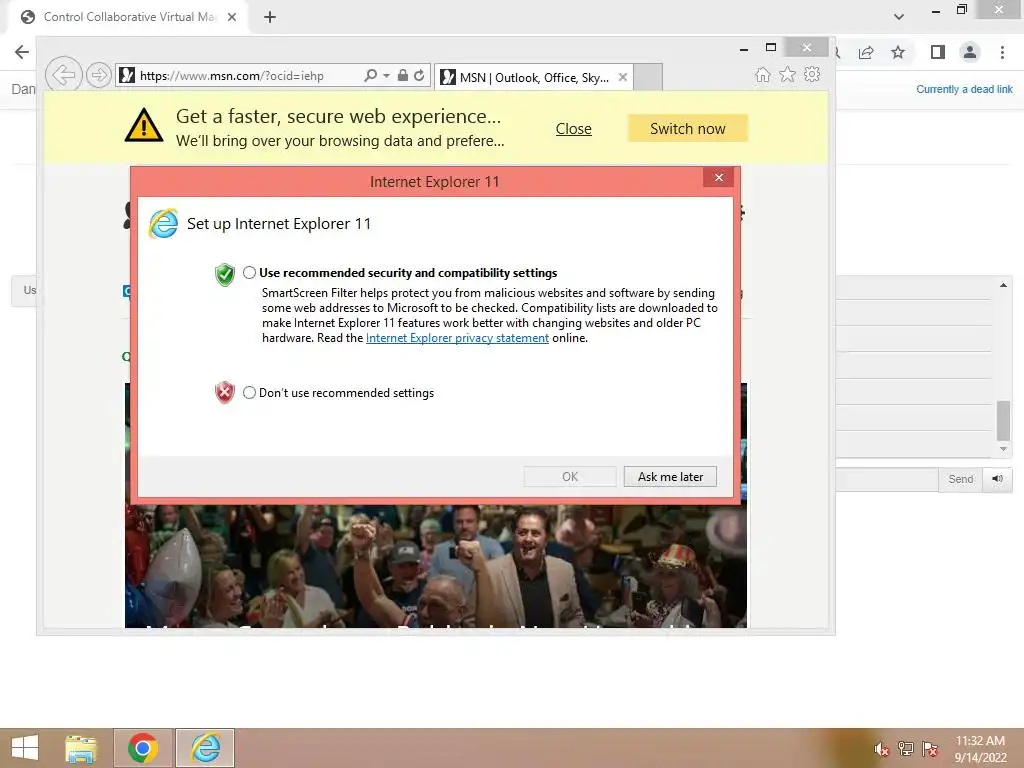The image size is (1024, 768).
Task: Open File Explorer from taskbar
Action: click(81, 748)
